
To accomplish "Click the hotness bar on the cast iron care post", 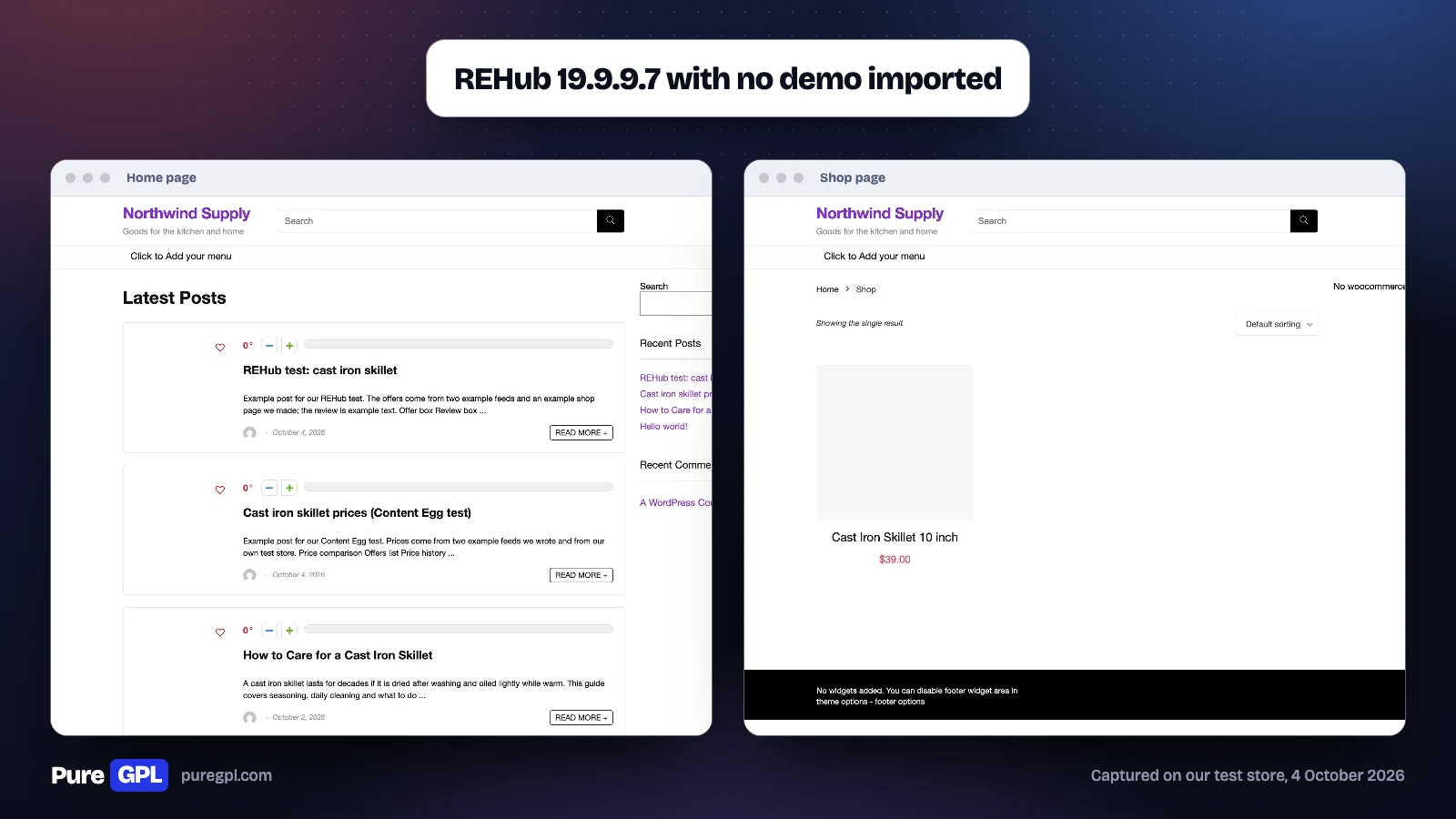I will tap(459, 629).
